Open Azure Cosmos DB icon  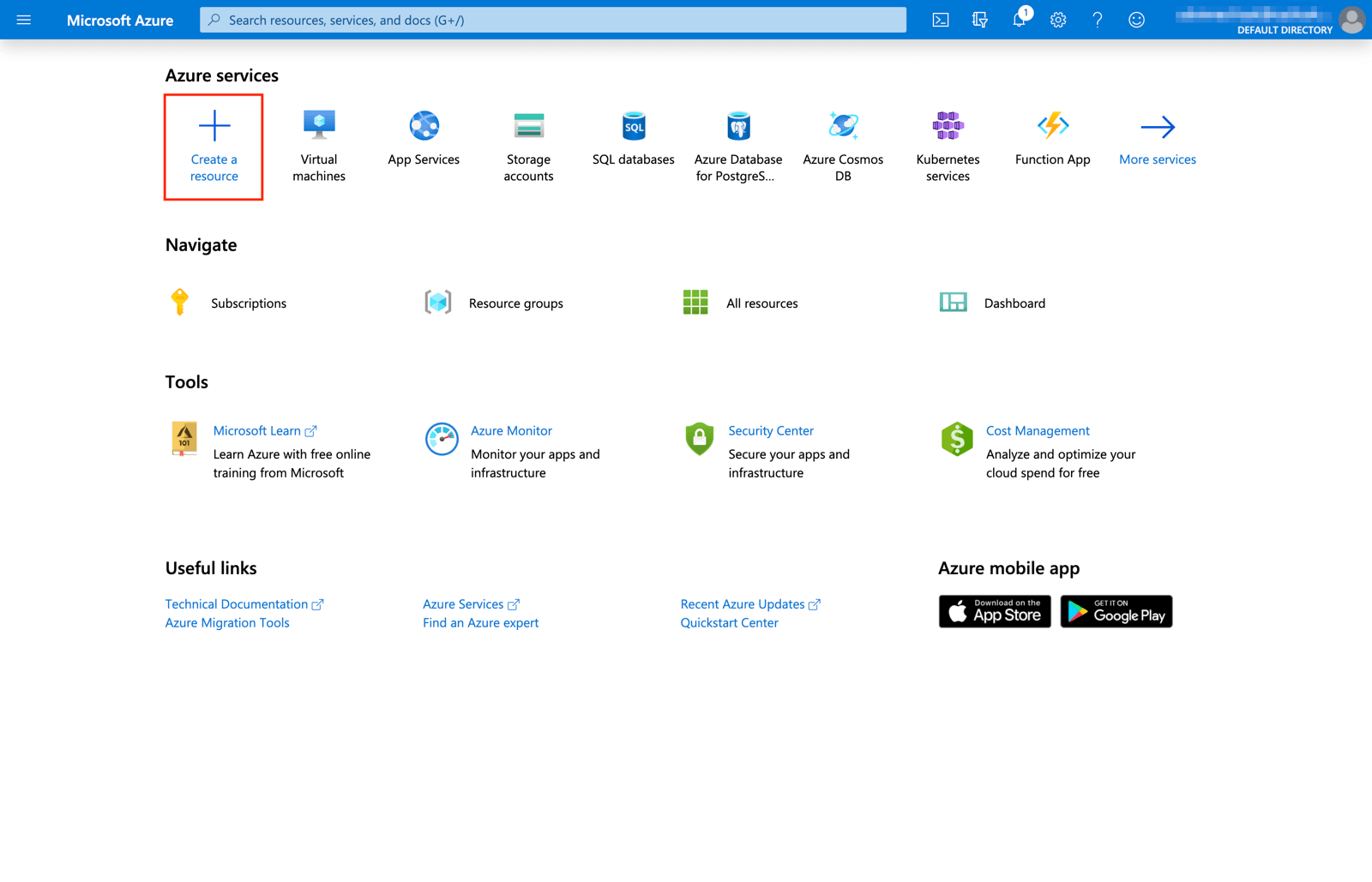pos(843,126)
